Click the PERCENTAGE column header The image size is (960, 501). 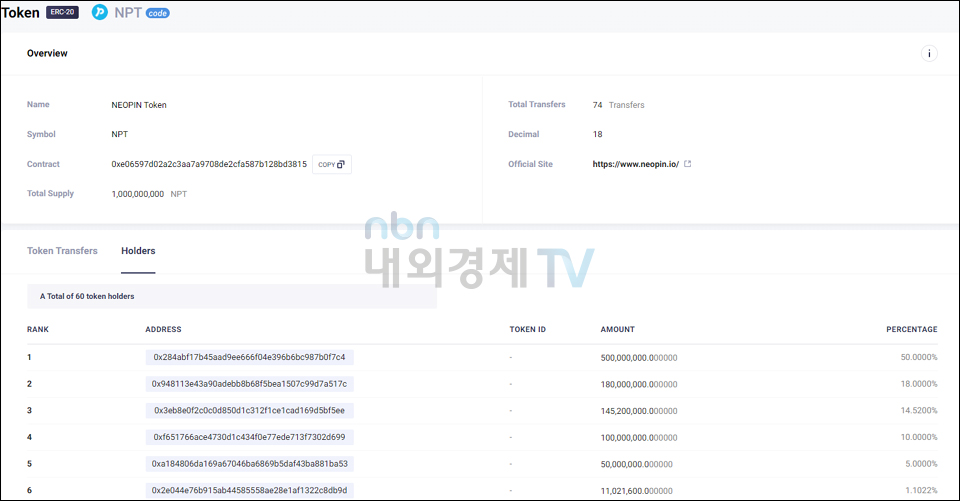click(912, 330)
